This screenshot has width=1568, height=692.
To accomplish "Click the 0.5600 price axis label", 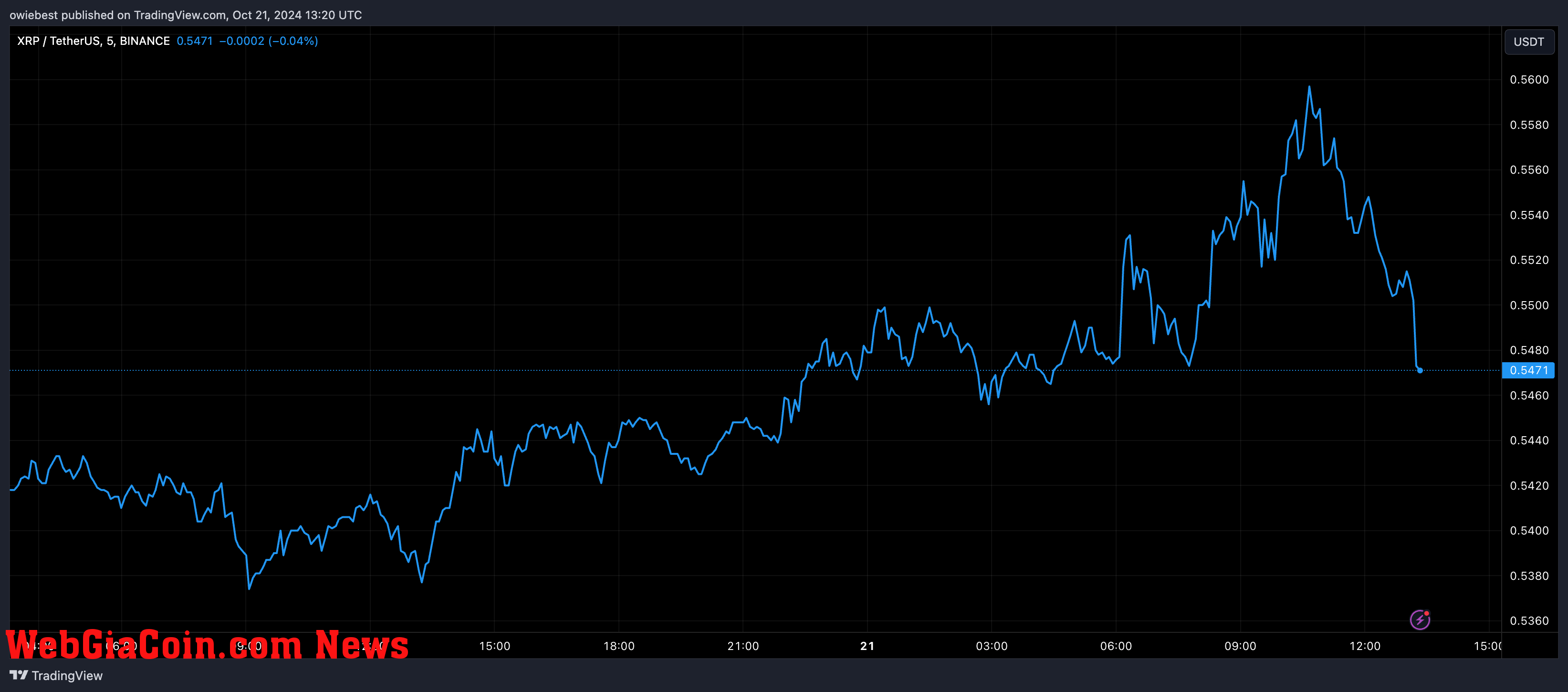I will (1529, 80).
